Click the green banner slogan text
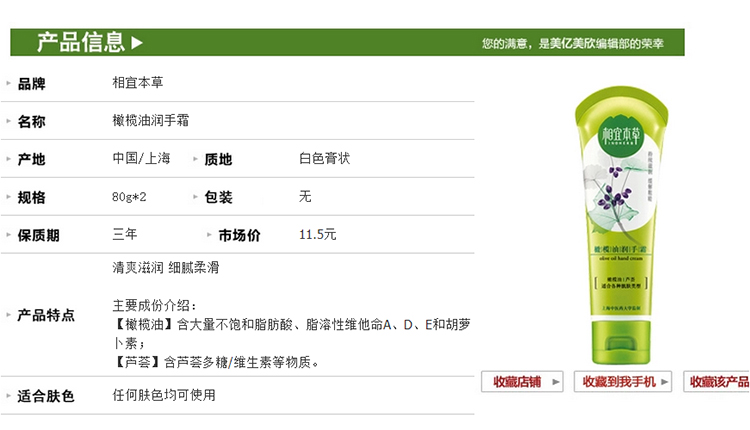The height and width of the screenshot is (430, 750). point(573,44)
